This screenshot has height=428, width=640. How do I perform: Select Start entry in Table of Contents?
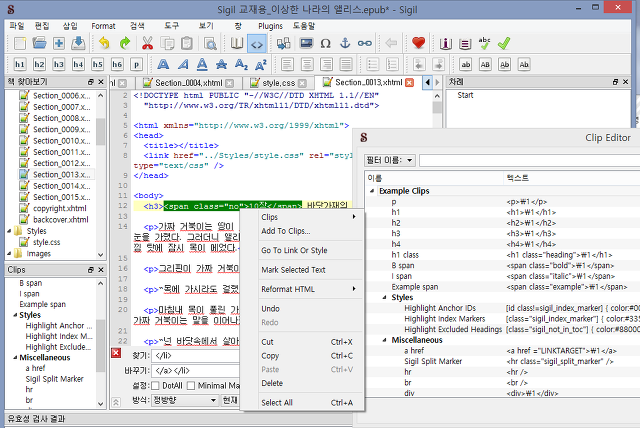pyautogui.click(x=465, y=95)
